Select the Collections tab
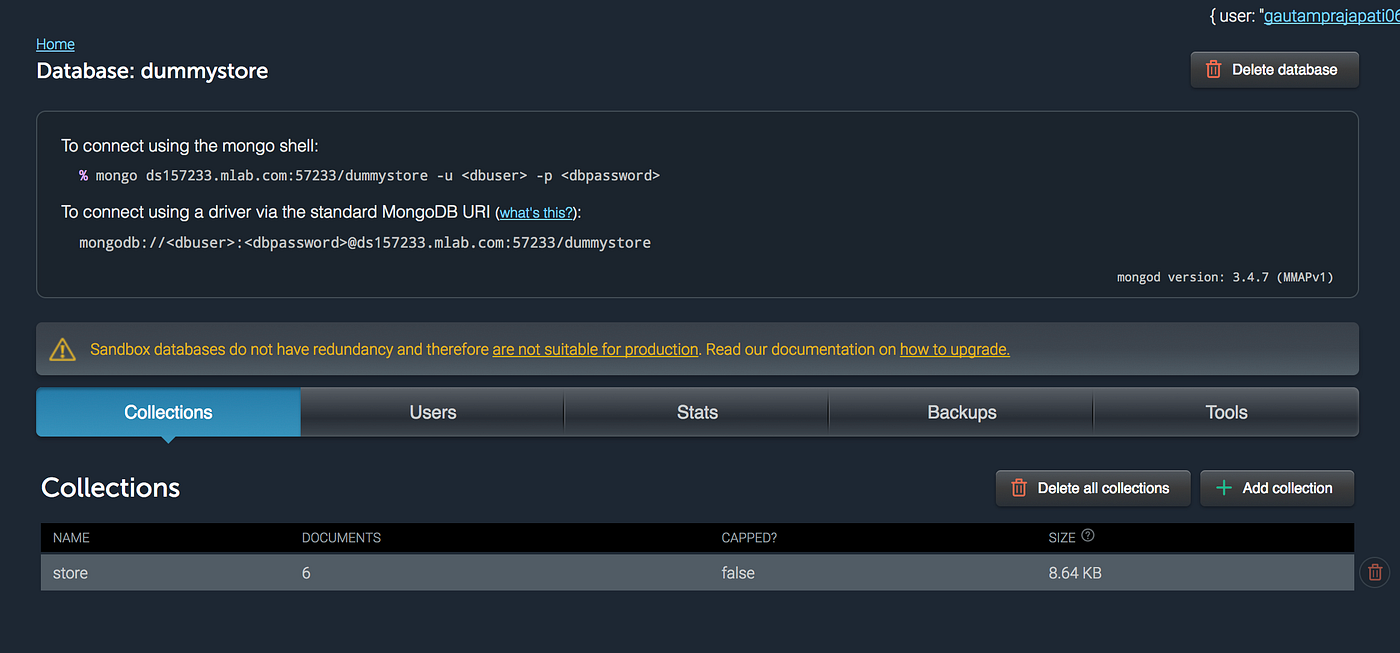 (x=168, y=412)
